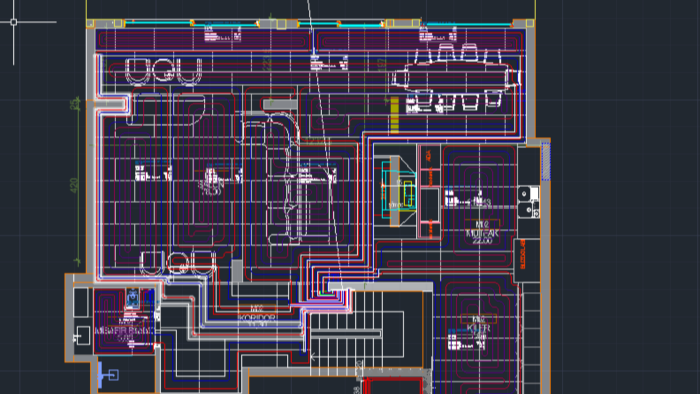This screenshot has height=394, width=700.
Task: Select the dining table block
Action: [x=455, y=77]
